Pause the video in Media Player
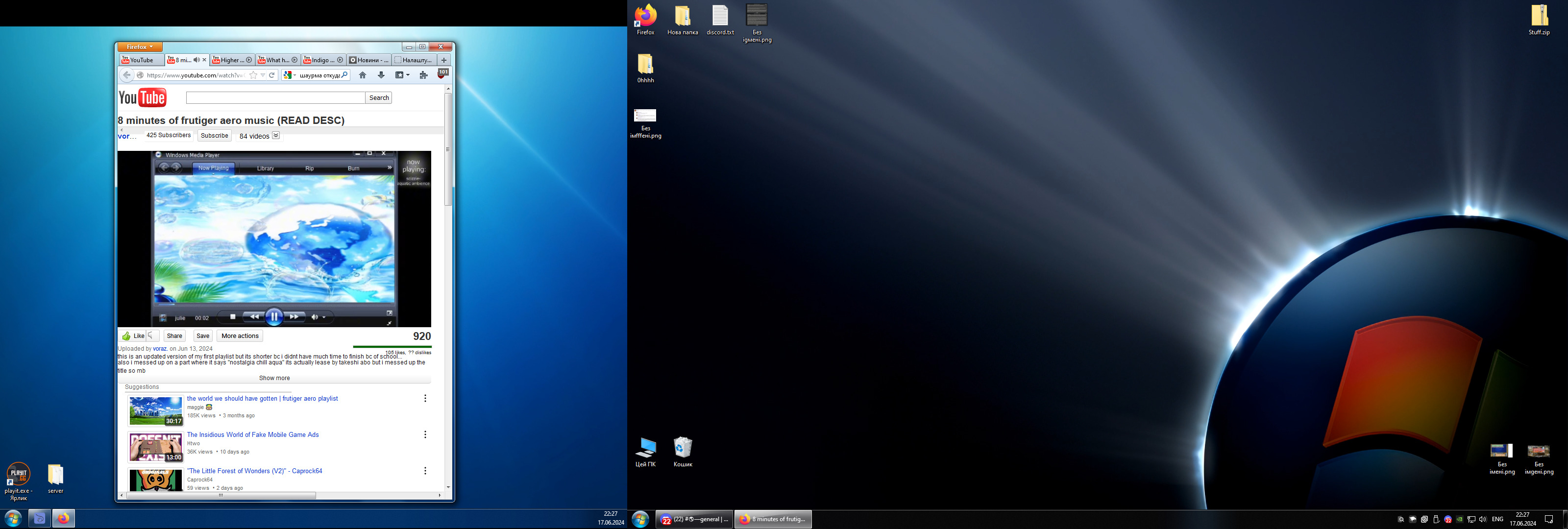 pyautogui.click(x=274, y=316)
